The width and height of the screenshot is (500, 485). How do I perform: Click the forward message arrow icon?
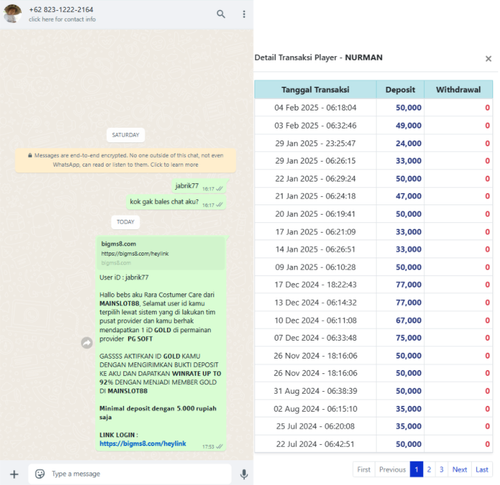87,343
